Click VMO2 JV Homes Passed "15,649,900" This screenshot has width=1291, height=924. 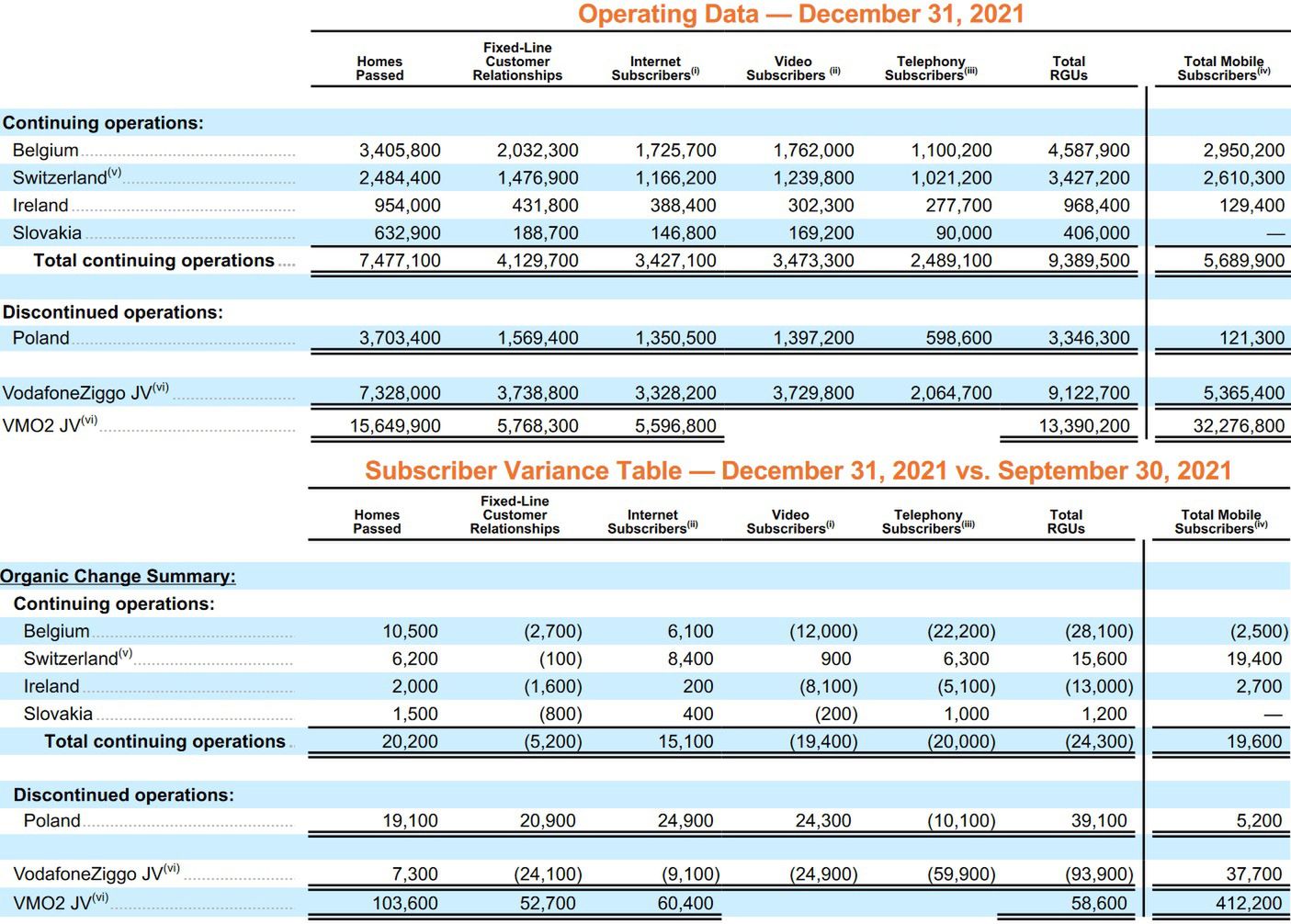(395, 425)
